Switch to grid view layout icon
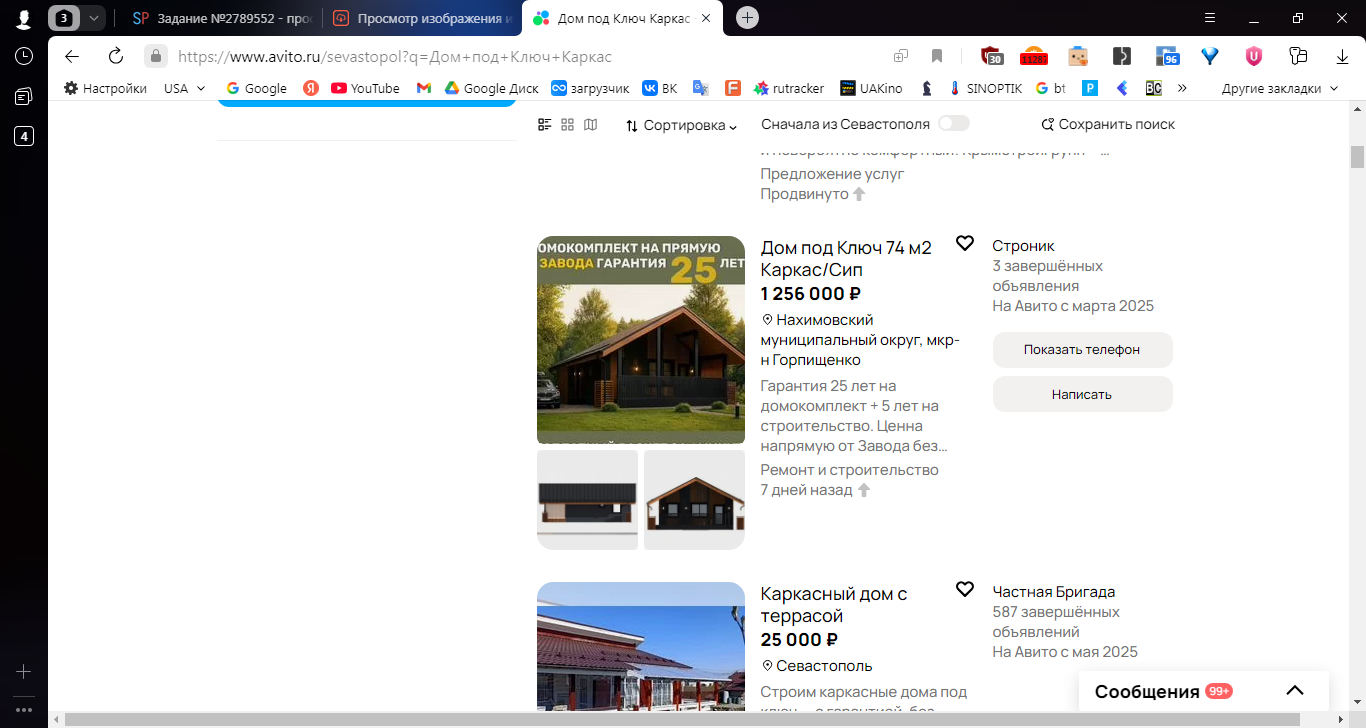Screen dimensions: 1366x728 pyautogui.click(x=568, y=124)
